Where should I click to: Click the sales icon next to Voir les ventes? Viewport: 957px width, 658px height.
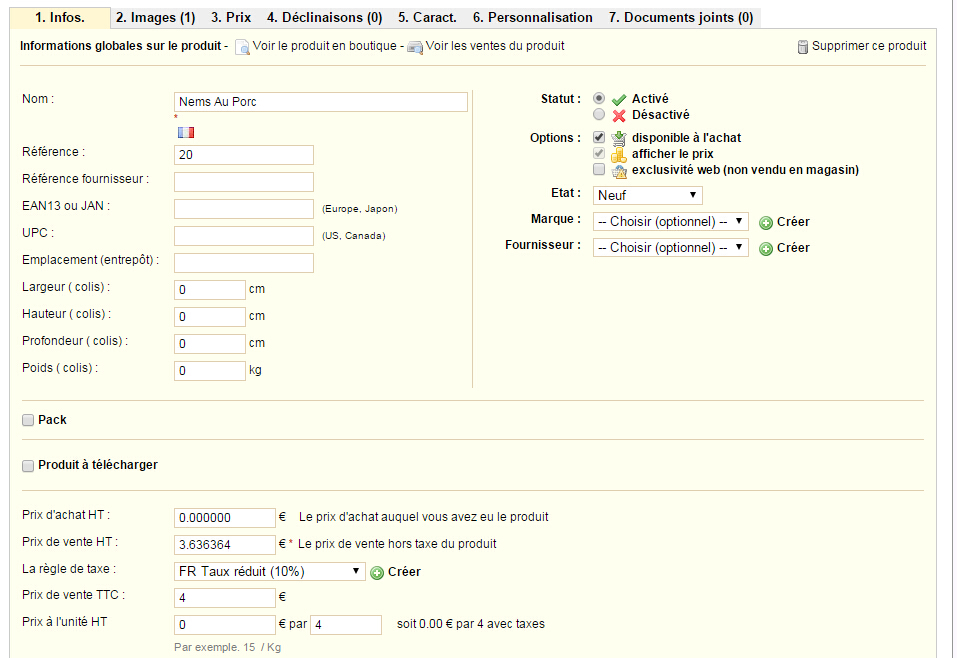pos(415,48)
